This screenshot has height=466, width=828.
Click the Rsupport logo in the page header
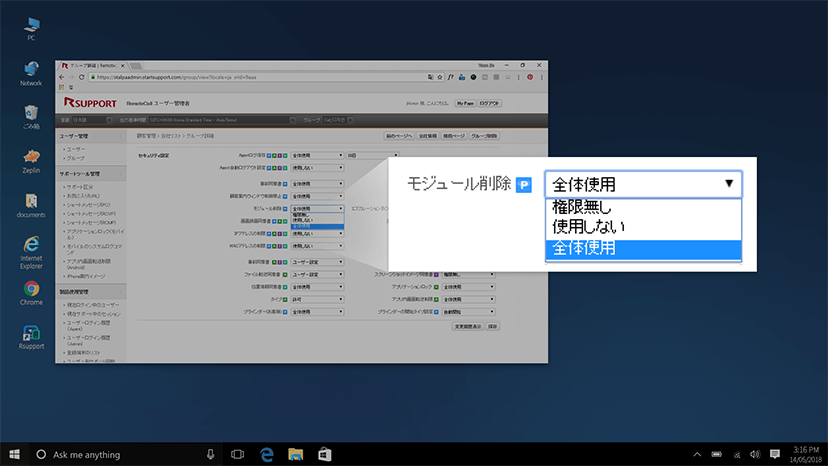[90, 102]
